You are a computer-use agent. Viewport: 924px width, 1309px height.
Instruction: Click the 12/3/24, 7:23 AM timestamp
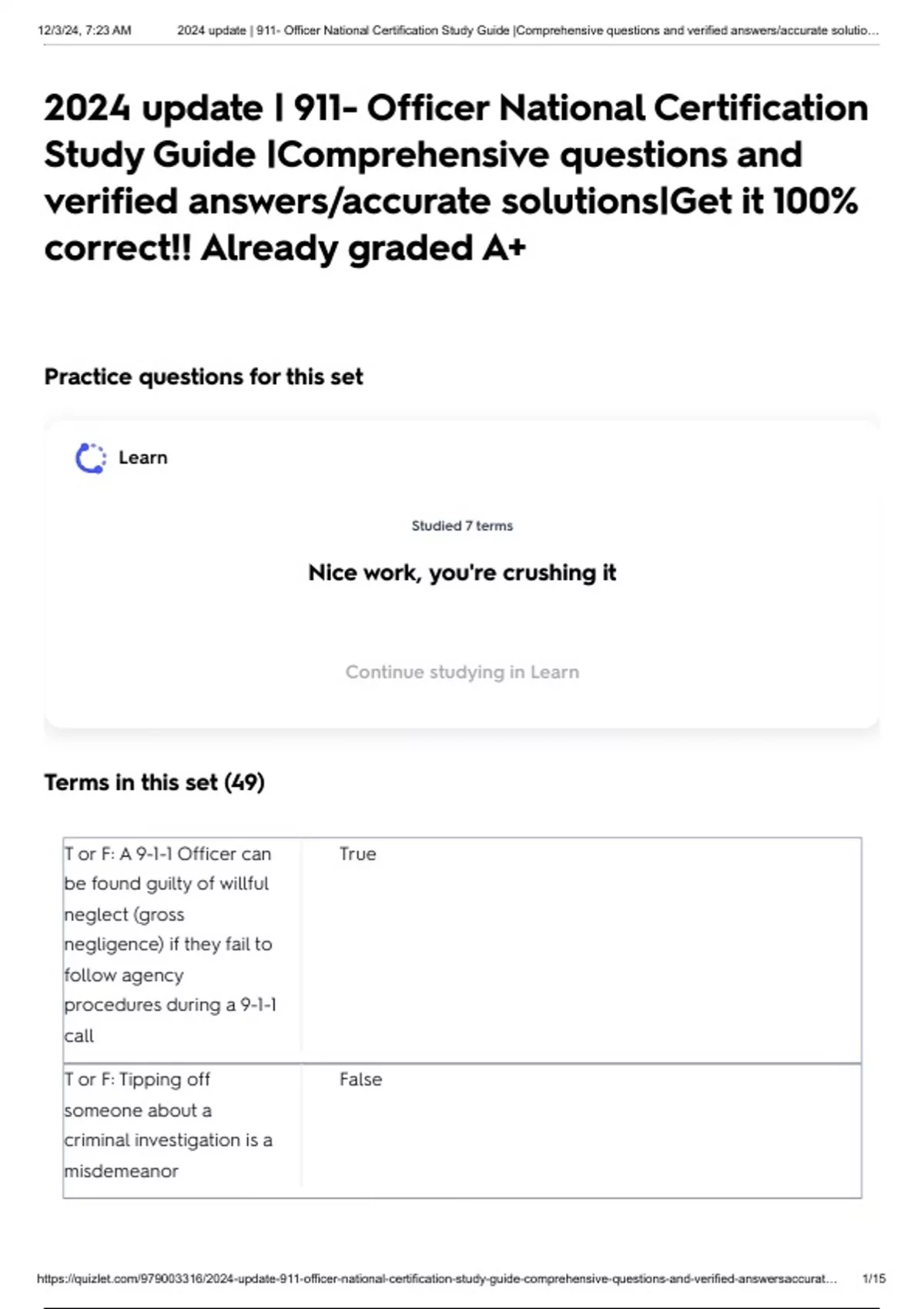coord(84,31)
